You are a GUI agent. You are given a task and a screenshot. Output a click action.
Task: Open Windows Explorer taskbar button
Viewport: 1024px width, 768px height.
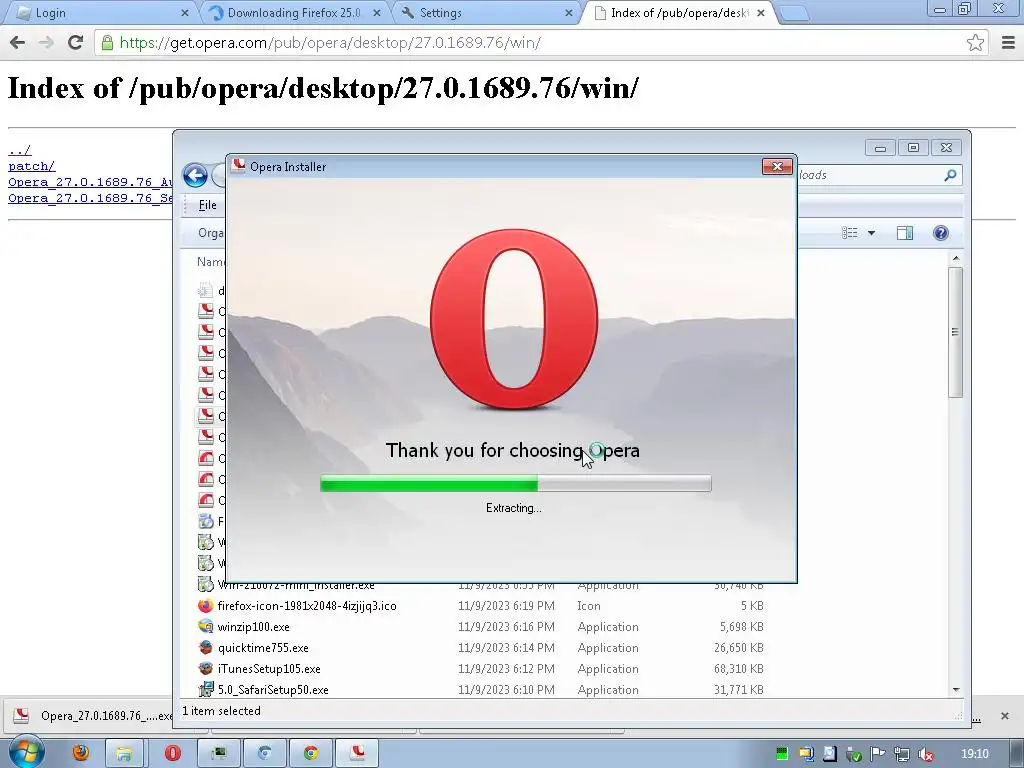point(124,753)
